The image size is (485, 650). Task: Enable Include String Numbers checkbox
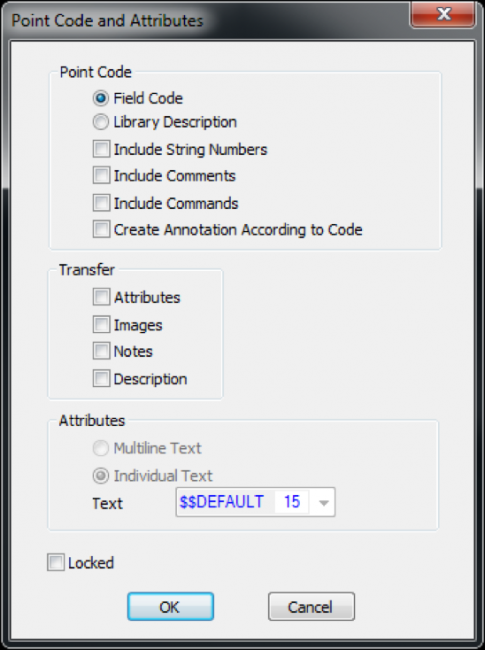pos(101,149)
